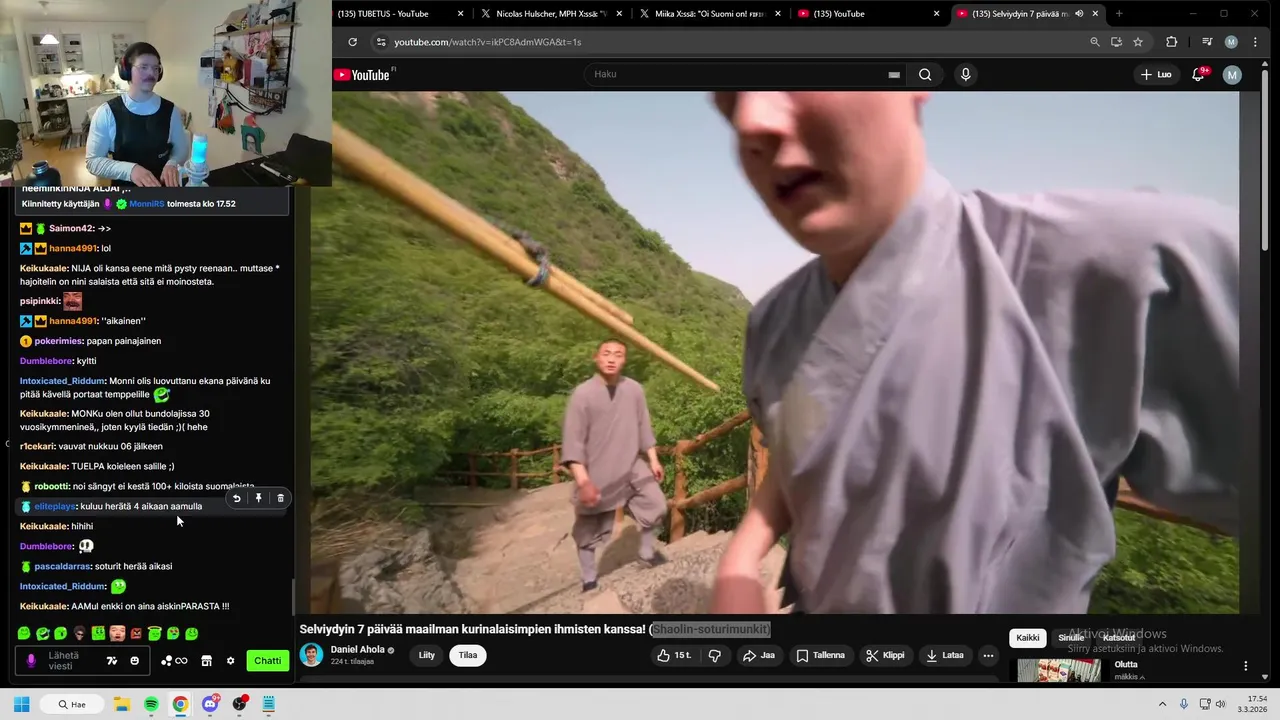The width and height of the screenshot is (1280, 720).
Task: Click the YouTube page vertical scrollbar
Action: pos(1264,160)
